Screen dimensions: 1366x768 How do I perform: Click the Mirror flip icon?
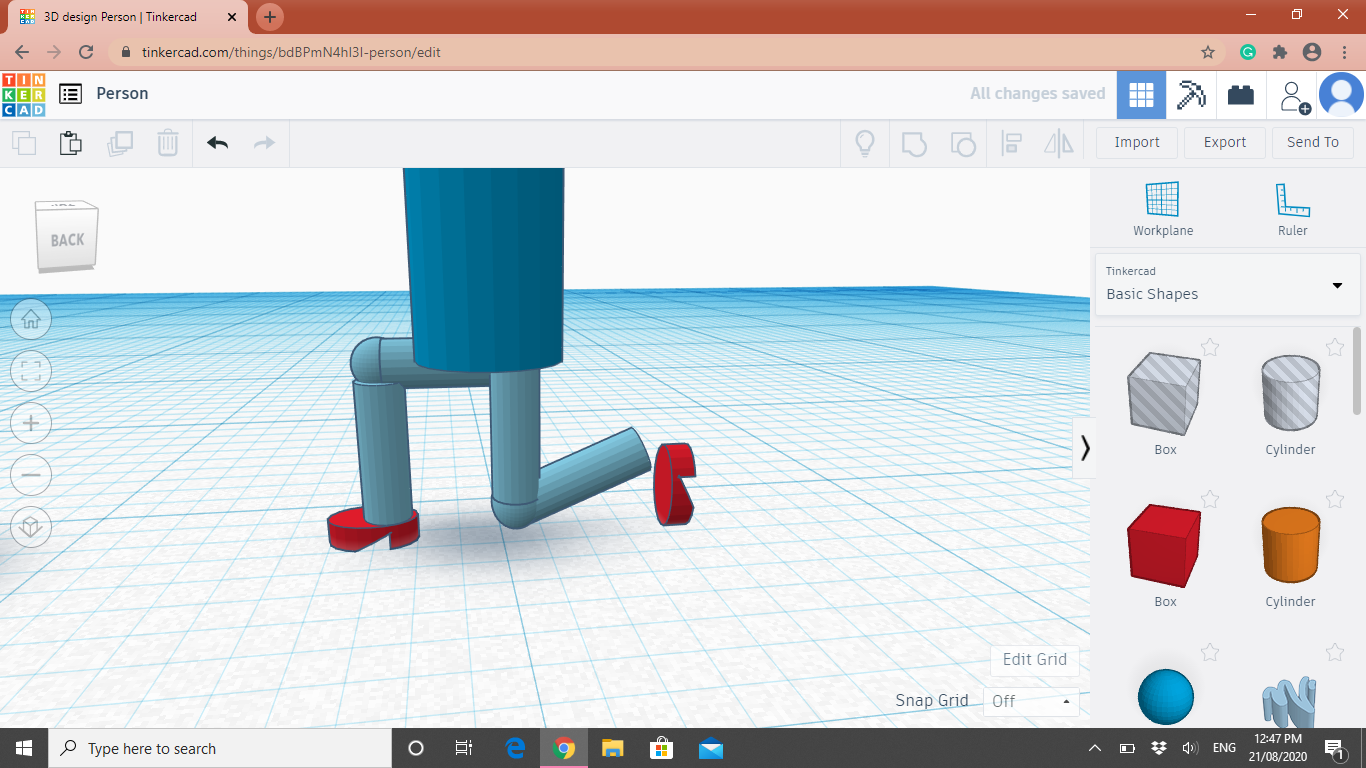[1059, 143]
